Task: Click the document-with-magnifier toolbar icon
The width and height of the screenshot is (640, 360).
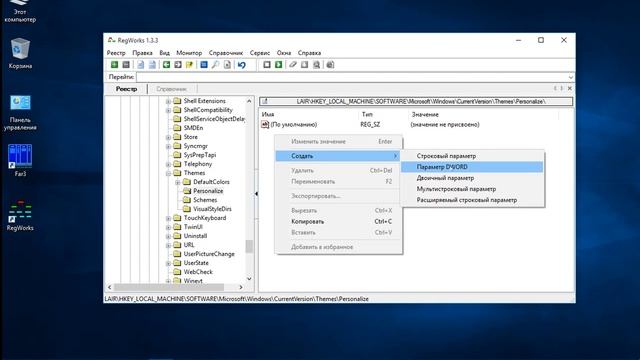Action: point(316,64)
